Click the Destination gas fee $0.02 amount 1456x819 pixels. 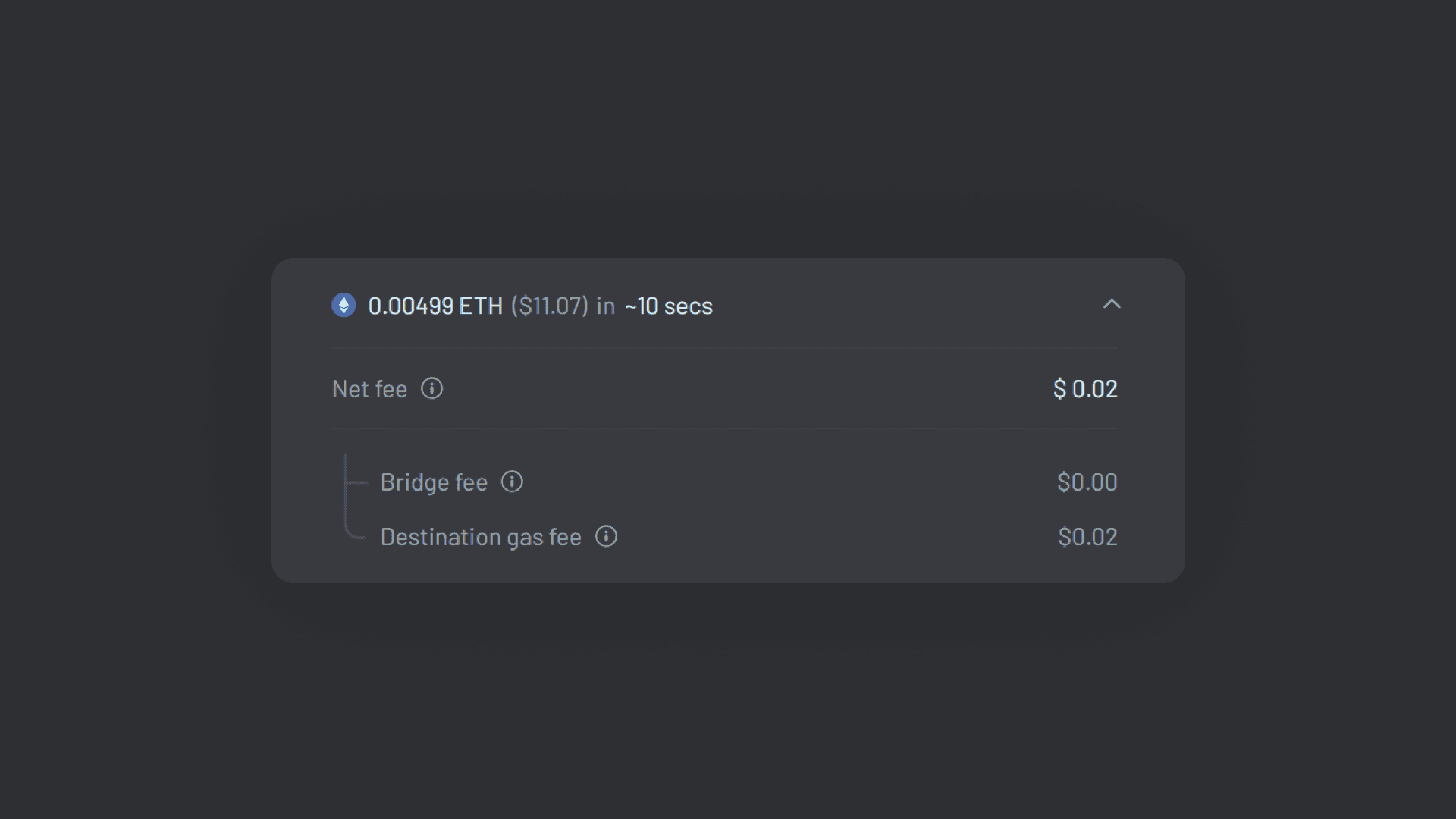1087,537
